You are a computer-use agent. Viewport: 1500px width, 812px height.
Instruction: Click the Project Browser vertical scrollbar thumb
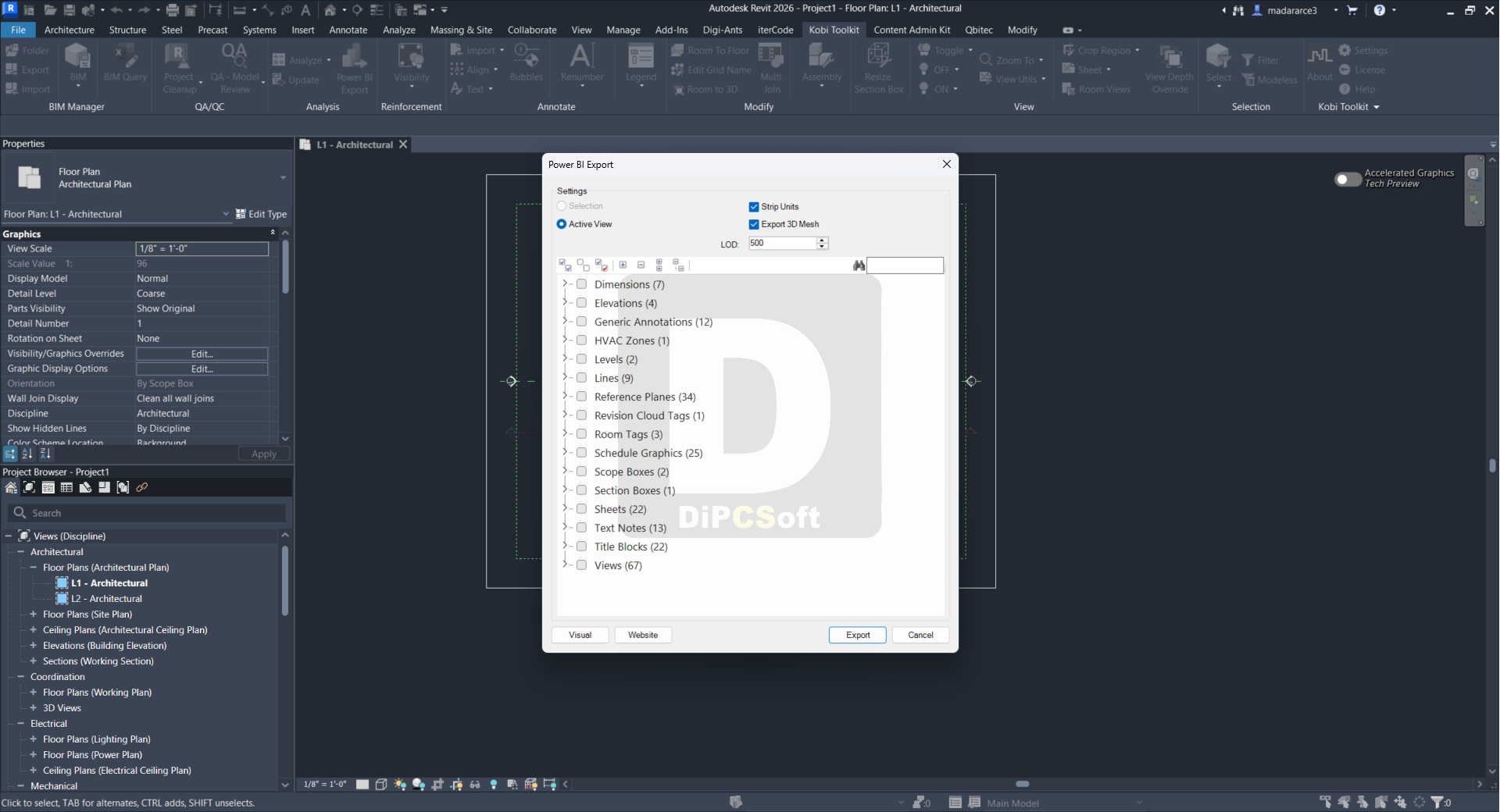tap(284, 581)
